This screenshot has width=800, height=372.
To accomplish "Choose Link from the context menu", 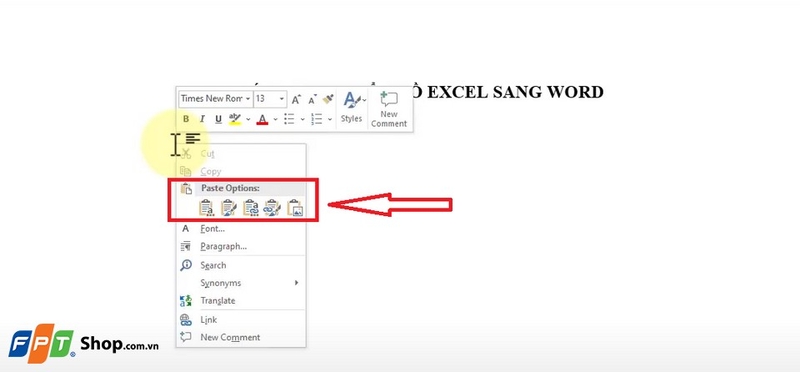I will [241, 320].
